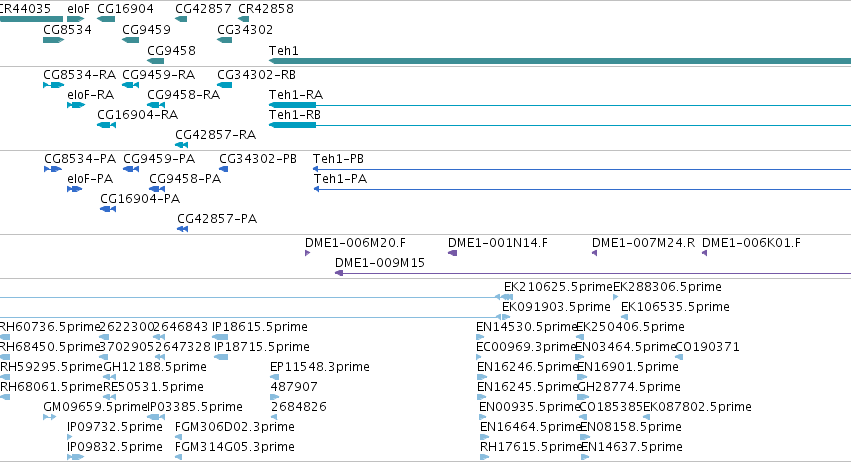The height and width of the screenshot is (462, 851).
Task: Click the IP18615.5prime label
Action: (260, 327)
